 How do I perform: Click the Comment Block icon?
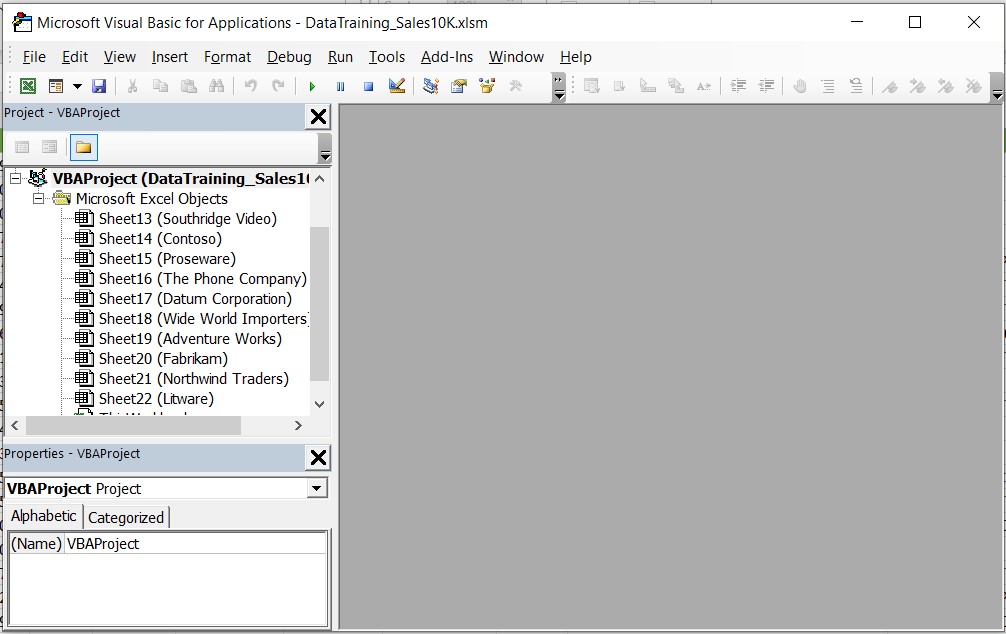(828, 86)
